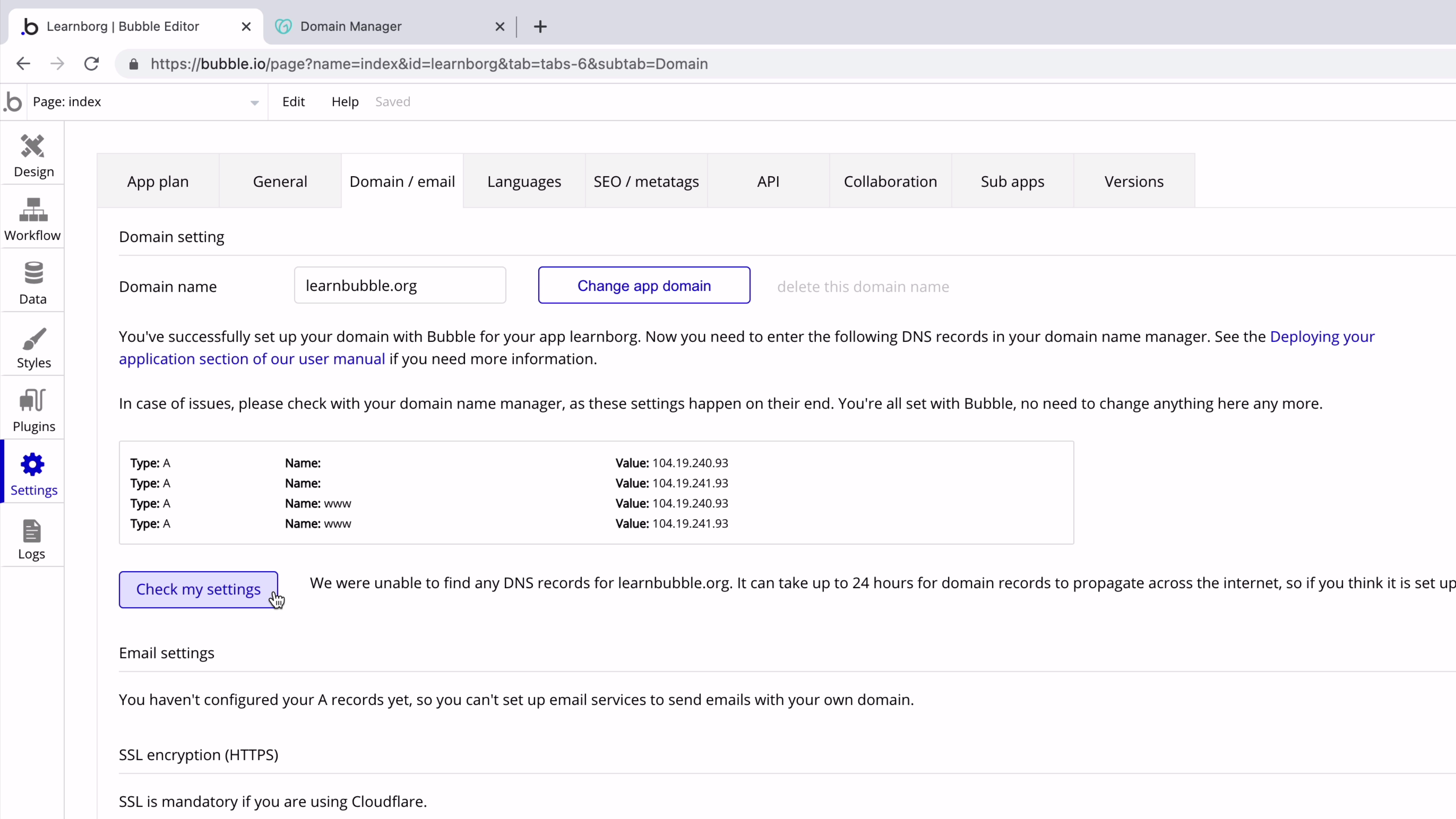Click the delete this domain name link
This screenshot has width=1456, height=819.
click(x=863, y=287)
